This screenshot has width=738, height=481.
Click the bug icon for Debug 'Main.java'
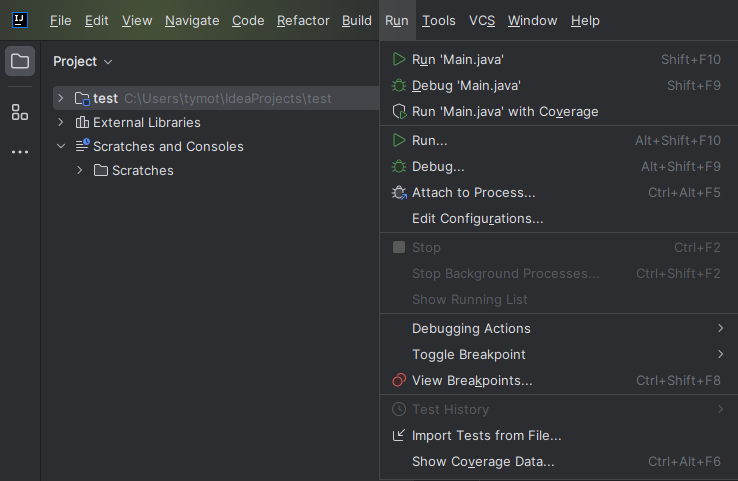tap(399, 86)
